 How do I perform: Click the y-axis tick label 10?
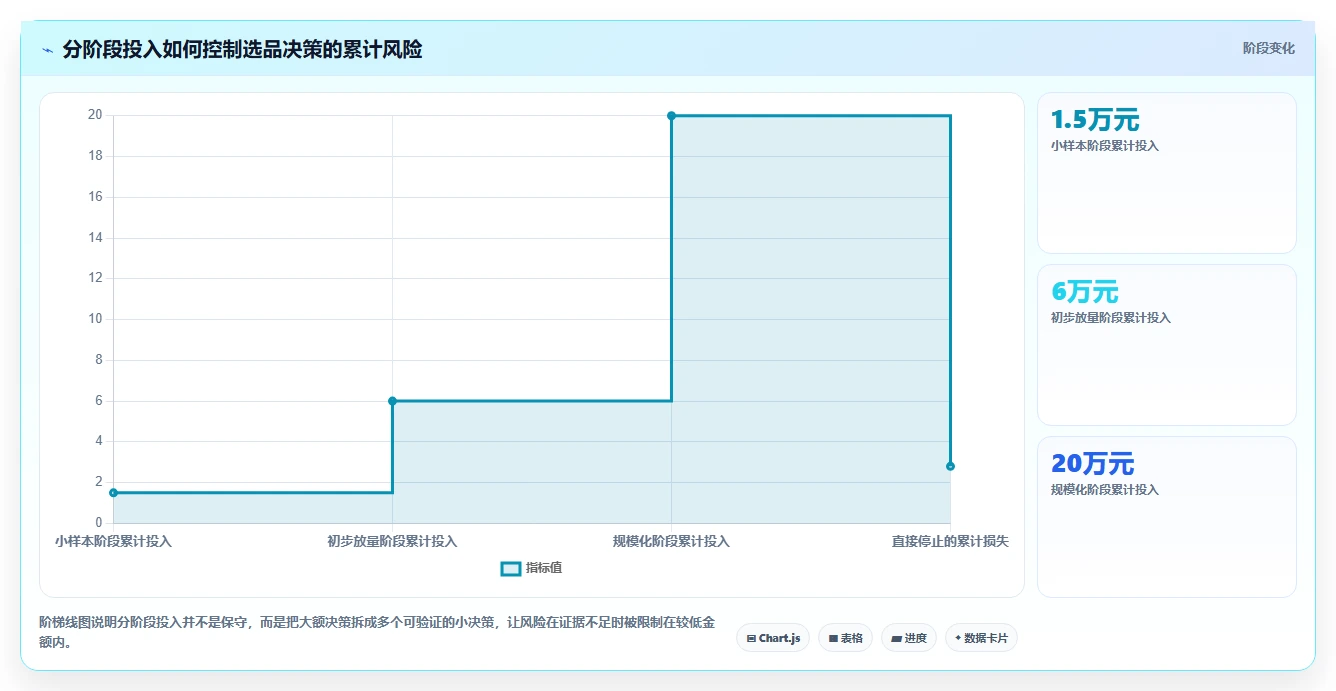(x=95, y=319)
